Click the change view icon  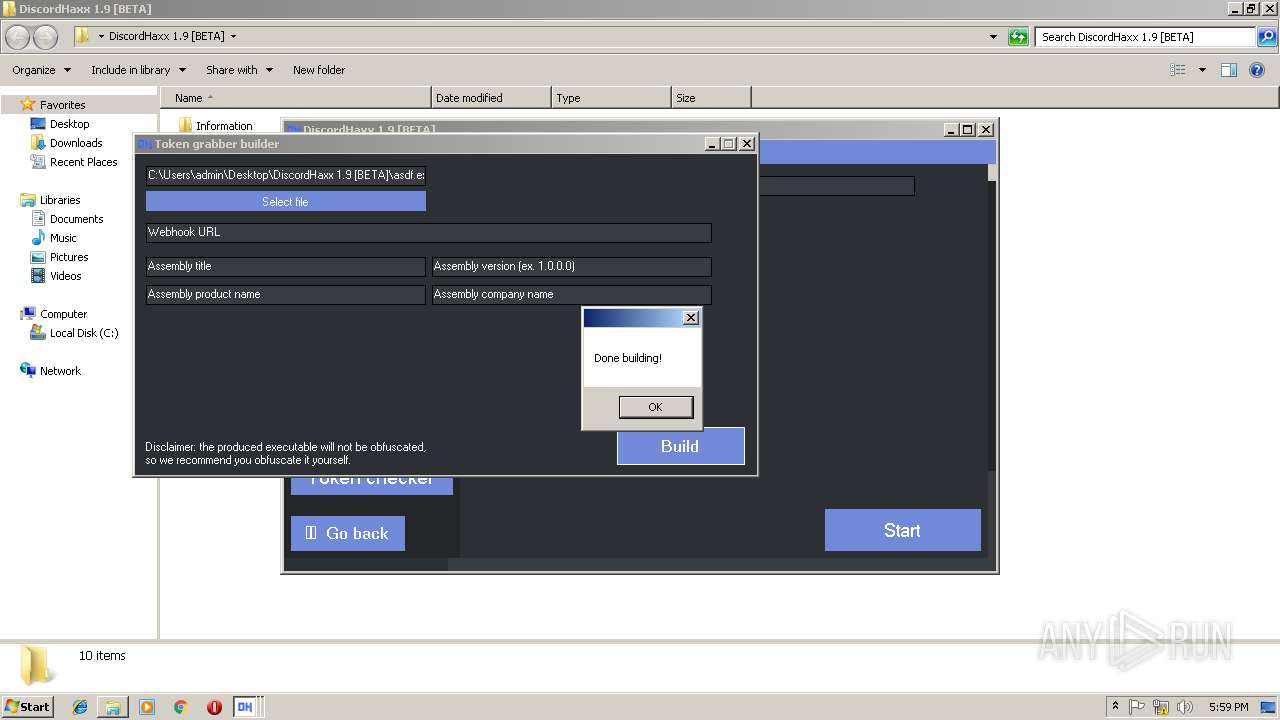[1178, 70]
